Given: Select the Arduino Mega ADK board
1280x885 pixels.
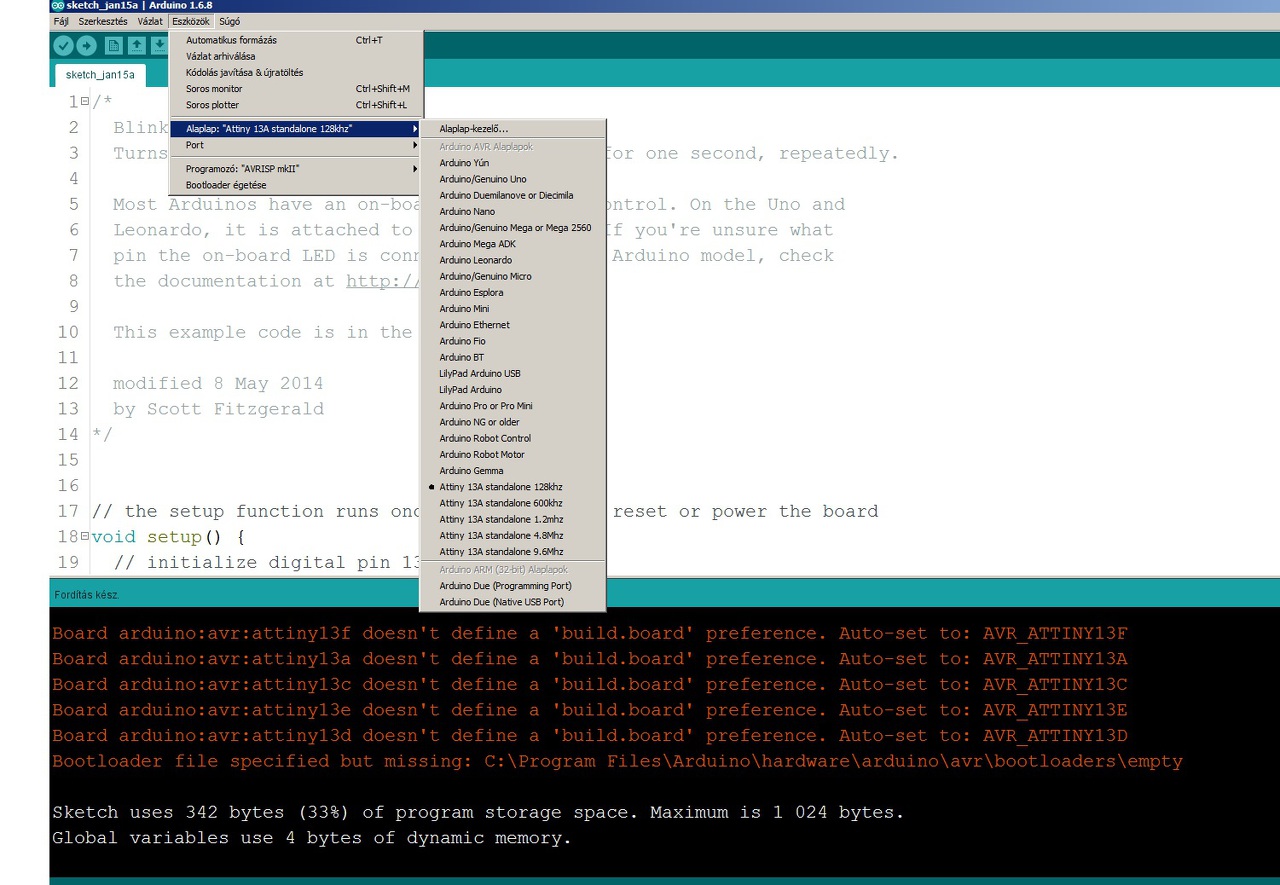Looking at the screenshot, I should (x=513, y=244).
